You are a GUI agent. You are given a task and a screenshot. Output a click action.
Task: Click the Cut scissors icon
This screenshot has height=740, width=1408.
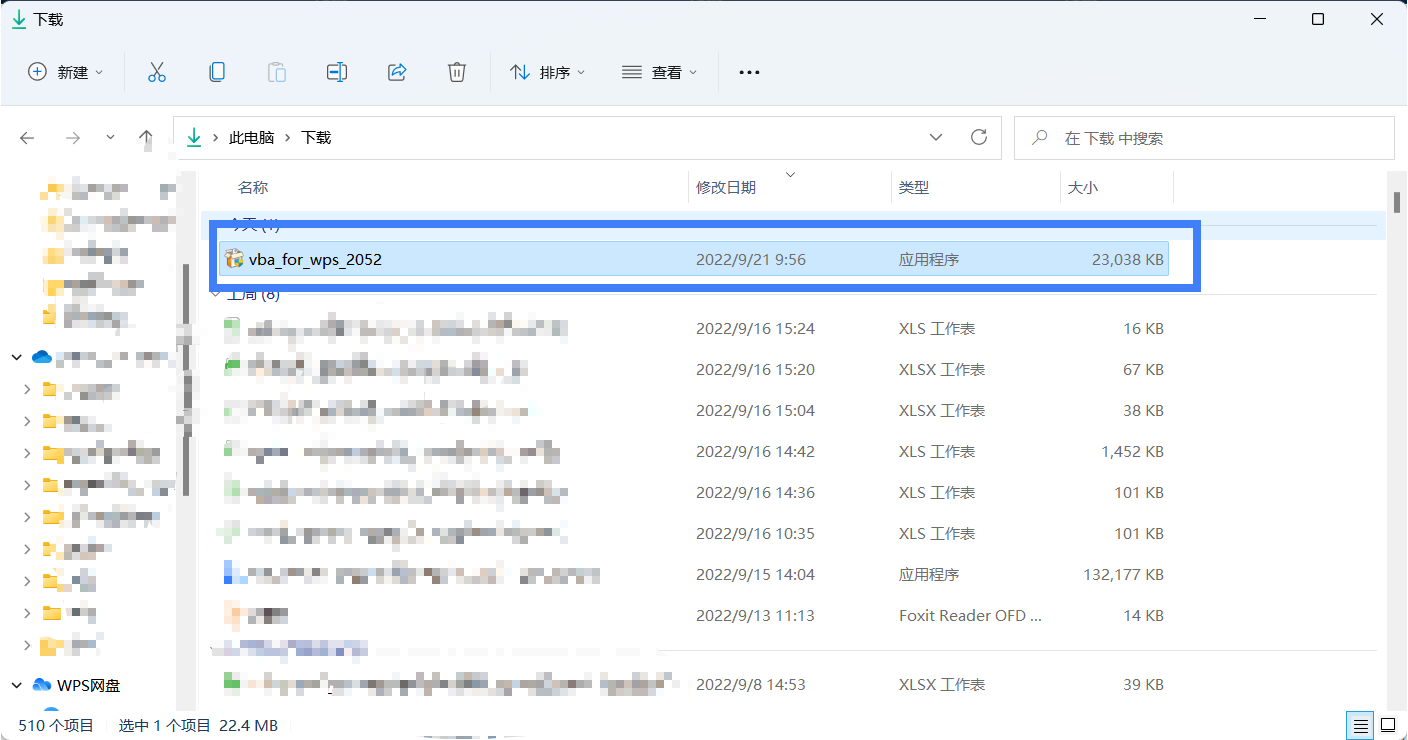pyautogui.click(x=157, y=72)
